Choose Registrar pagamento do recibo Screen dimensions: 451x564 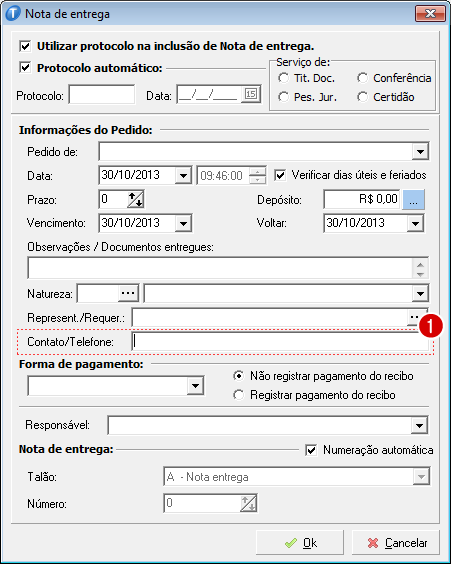click(238, 395)
